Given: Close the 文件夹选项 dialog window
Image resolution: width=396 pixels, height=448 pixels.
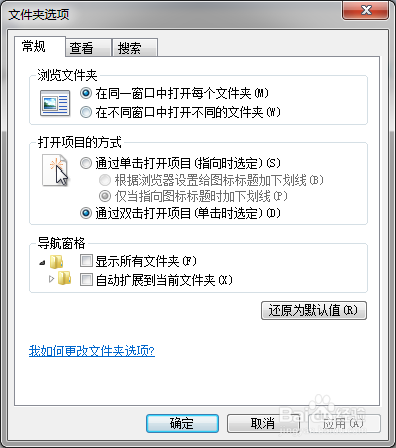Looking at the screenshot, I should click(365, 10).
